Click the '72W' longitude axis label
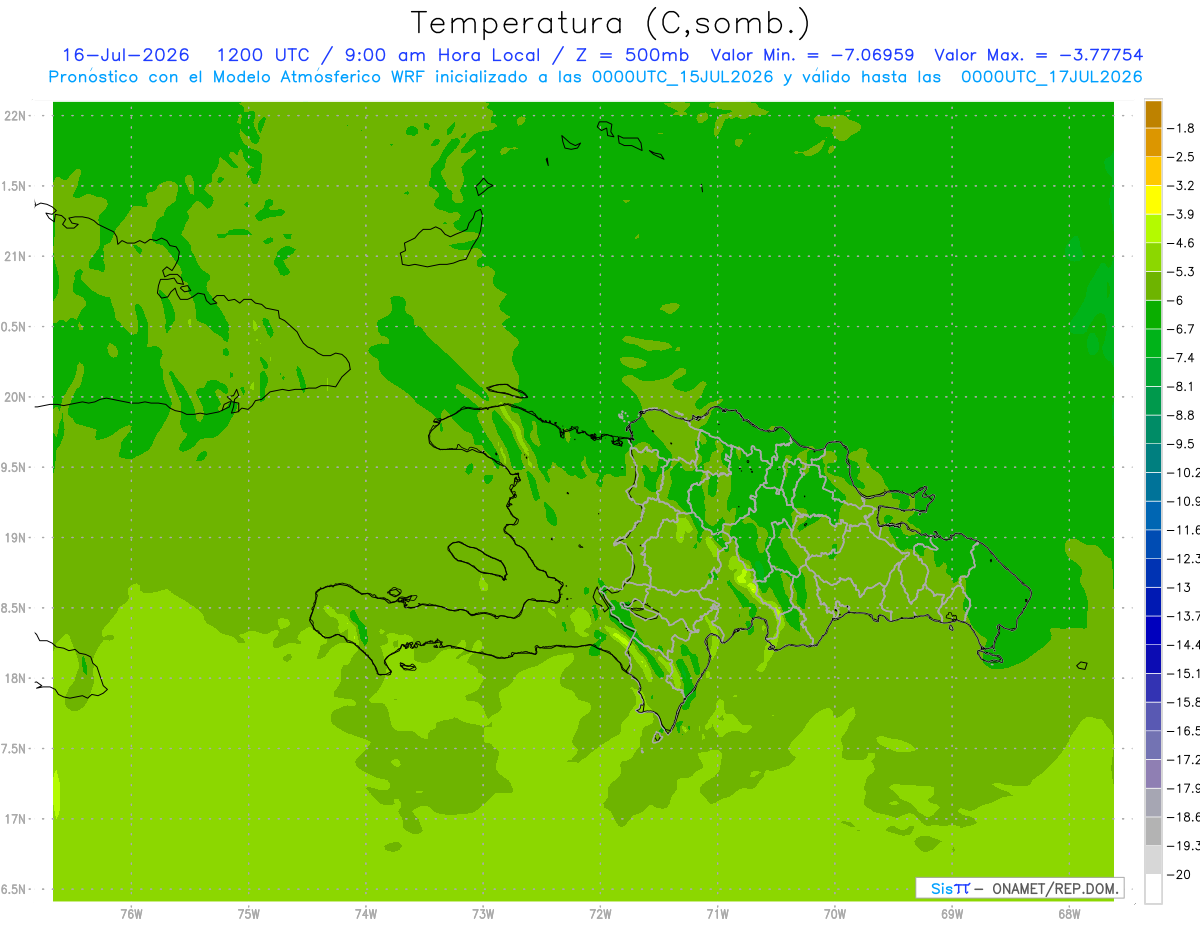1200x927 pixels. coord(601,914)
